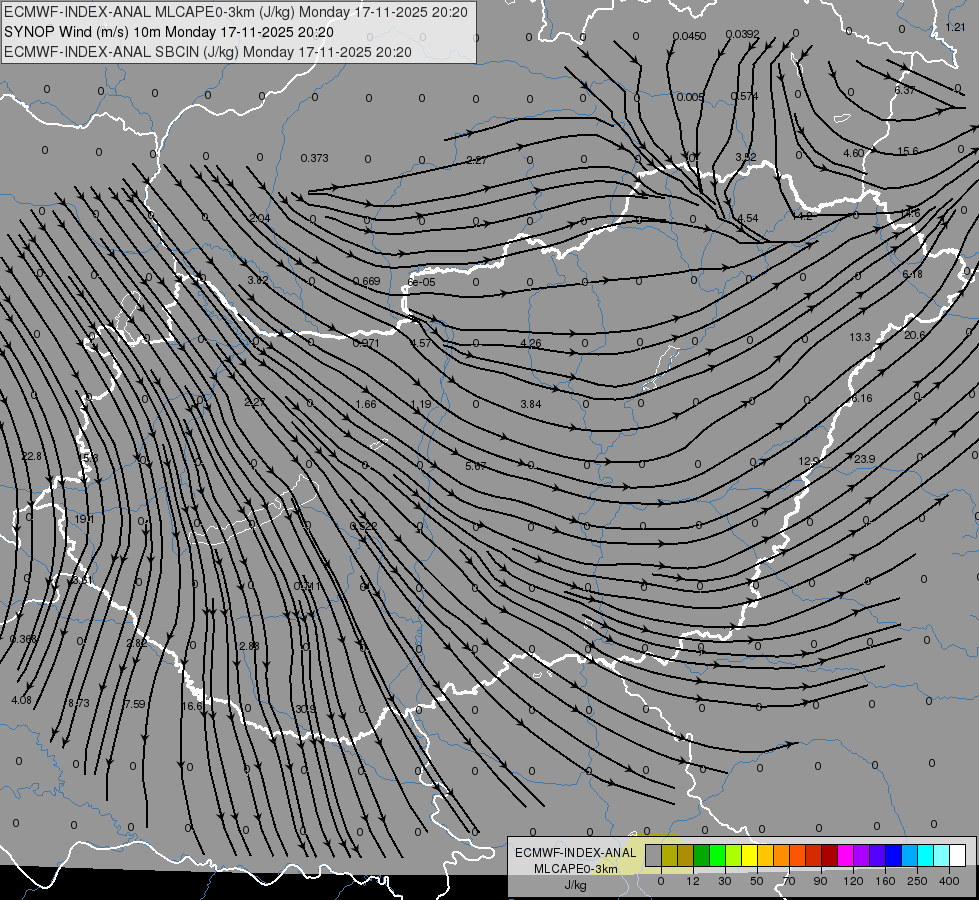
Task: Click the map value 3.52
Action: click(746, 157)
